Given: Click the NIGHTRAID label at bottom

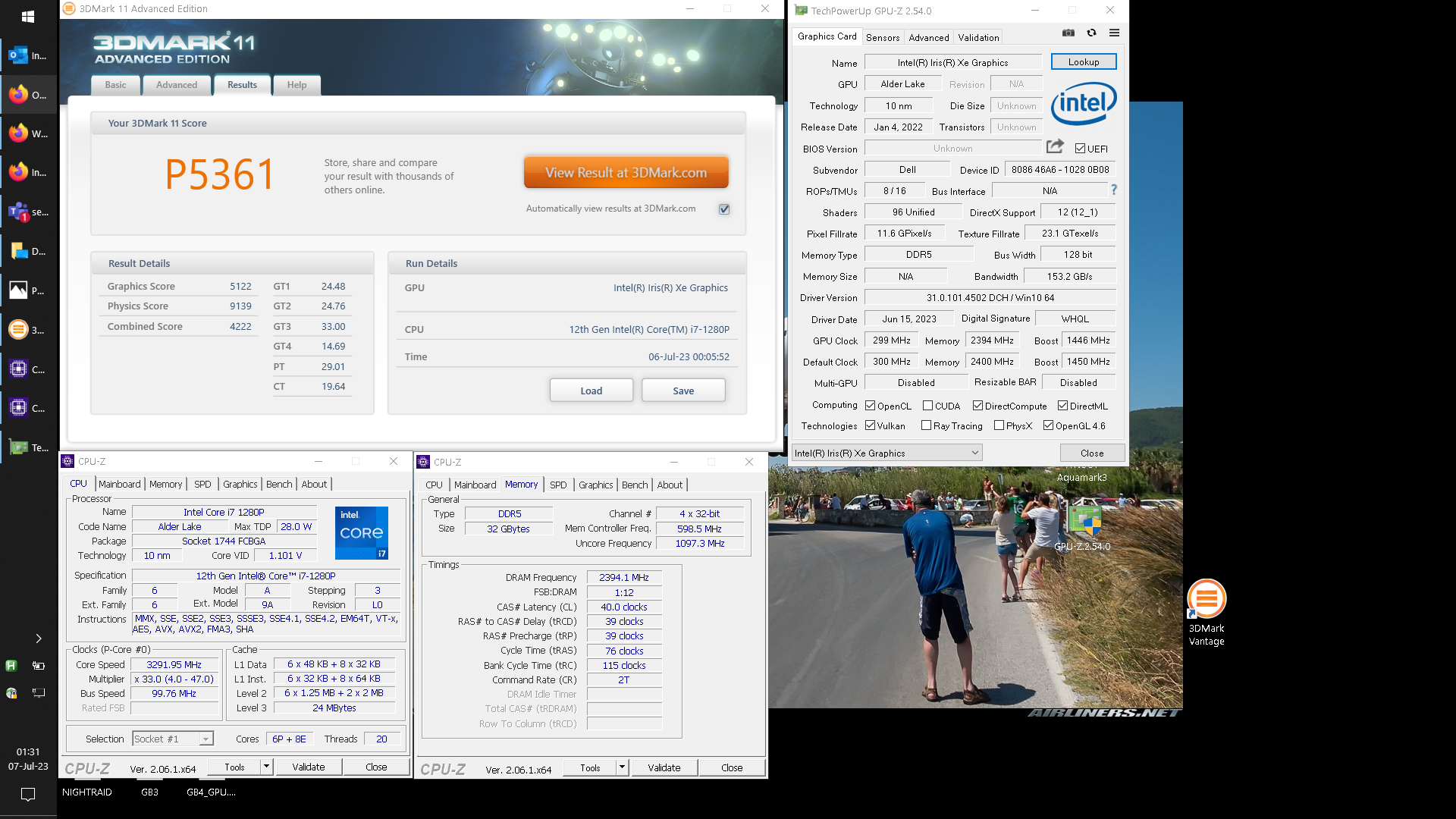Looking at the screenshot, I should [x=87, y=792].
